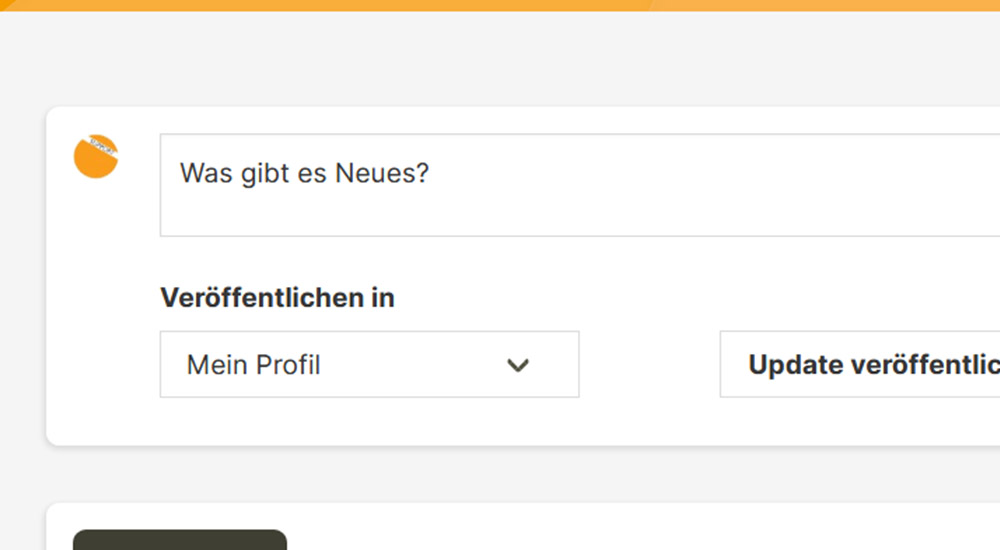
Task: Click the 'Was gibt es Neues?' text box
Action: [x=580, y=185]
